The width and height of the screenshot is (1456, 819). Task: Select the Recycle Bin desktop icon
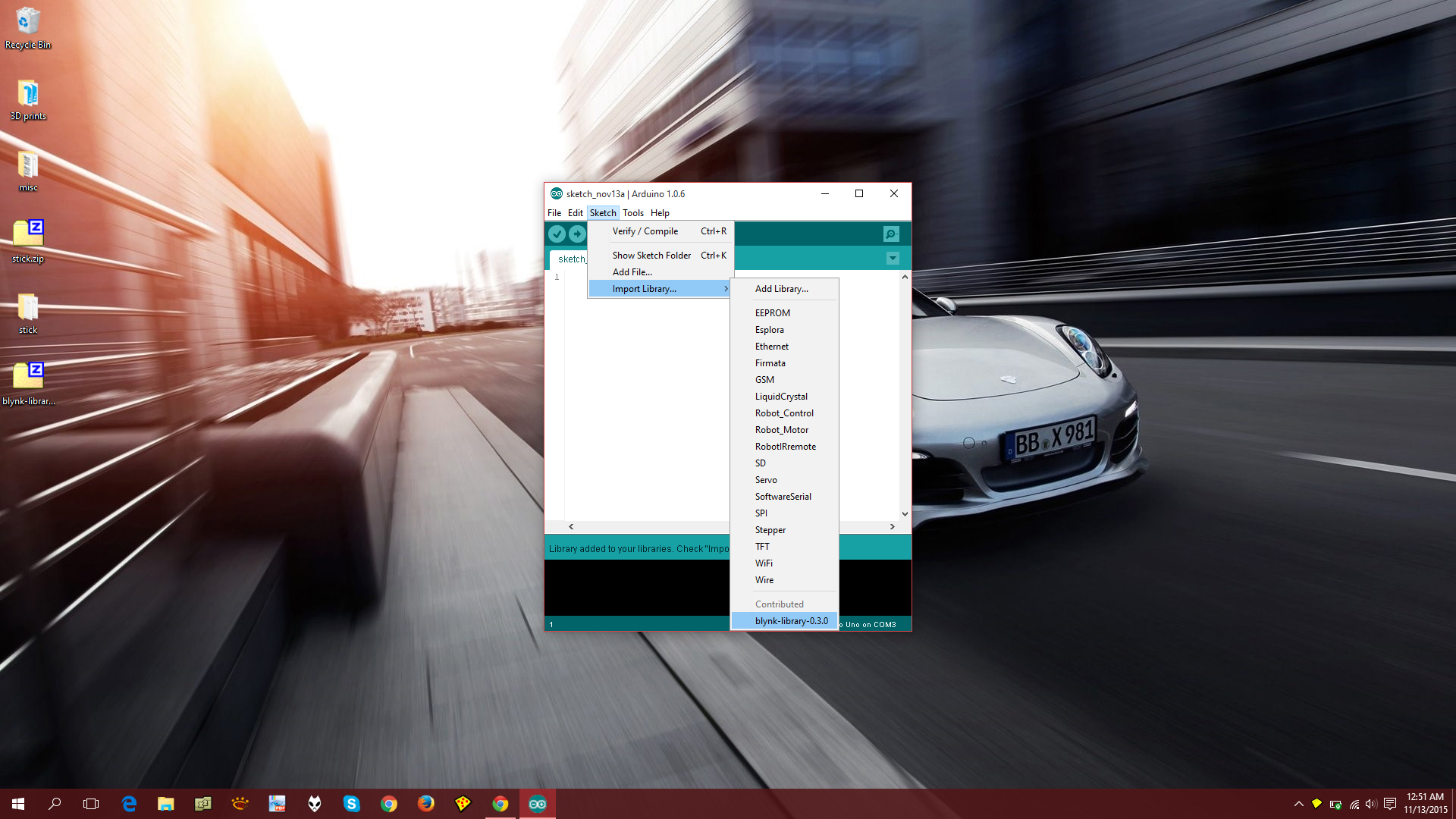[x=28, y=28]
